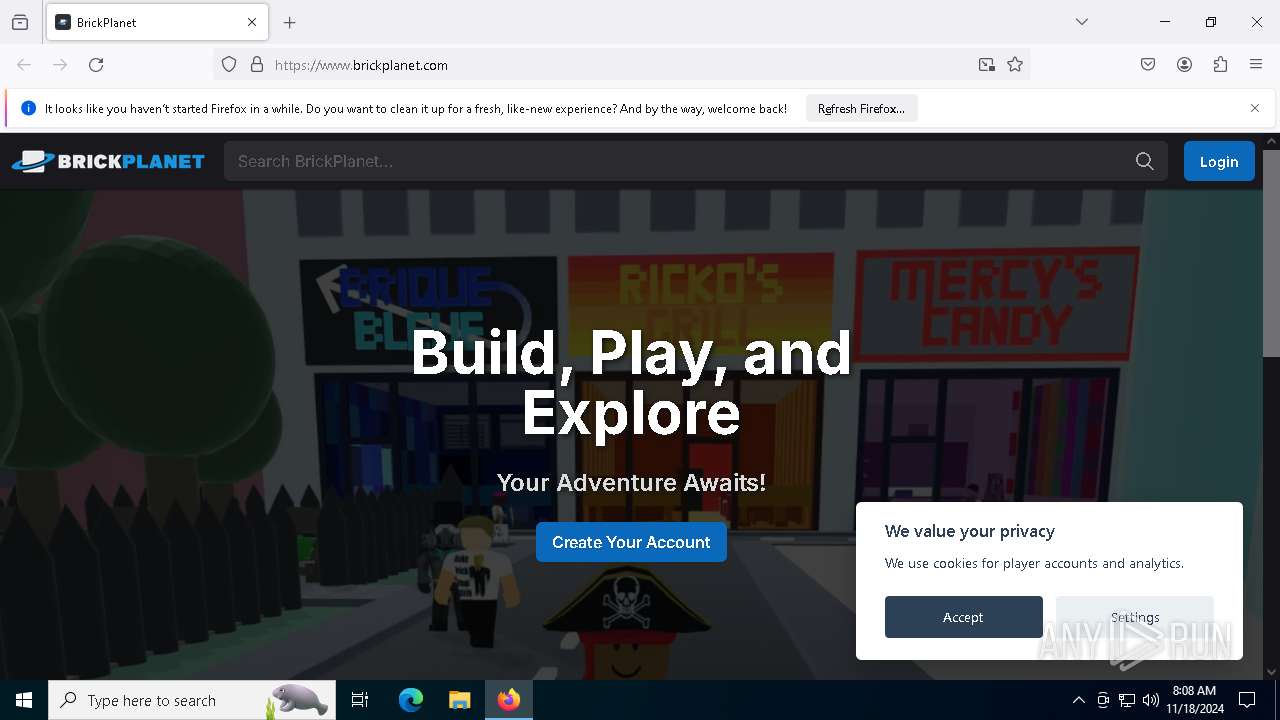
Task: Open File Explorer from taskbar
Action: pyautogui.click(x=459, y=700)
